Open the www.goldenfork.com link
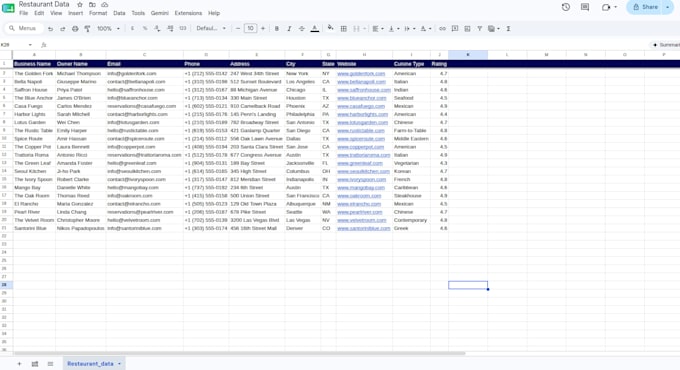 [x=361, y=74]
